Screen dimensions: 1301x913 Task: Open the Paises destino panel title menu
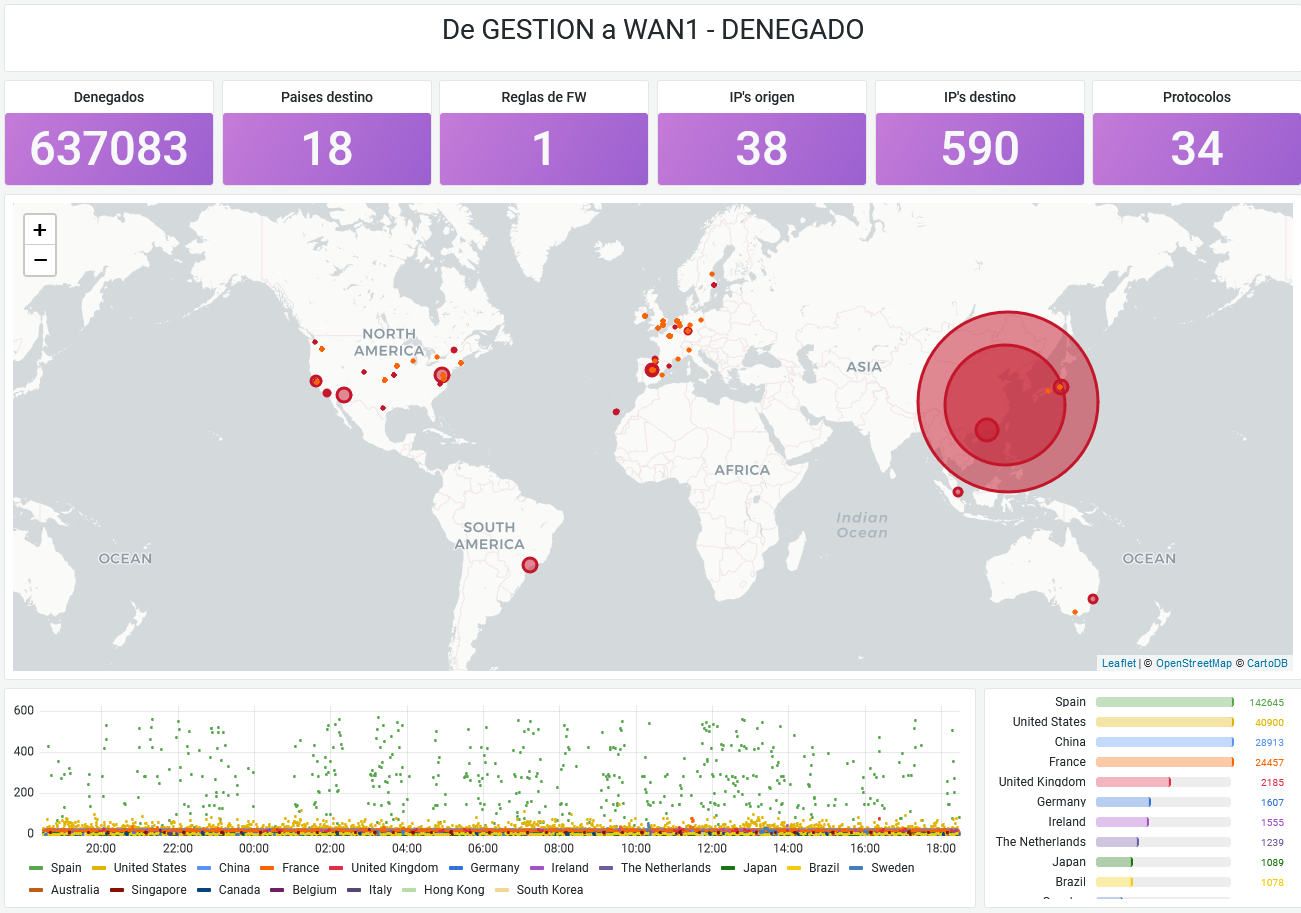[327, 97]
